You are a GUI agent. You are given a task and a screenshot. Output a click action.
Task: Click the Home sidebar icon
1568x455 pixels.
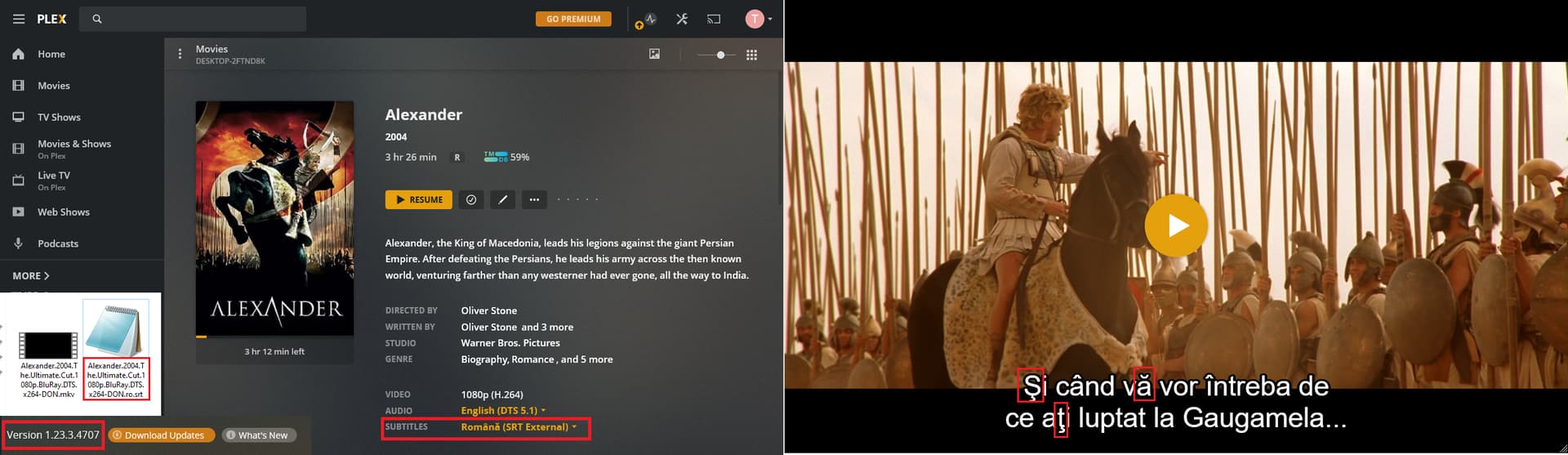(x=18, y=54)
